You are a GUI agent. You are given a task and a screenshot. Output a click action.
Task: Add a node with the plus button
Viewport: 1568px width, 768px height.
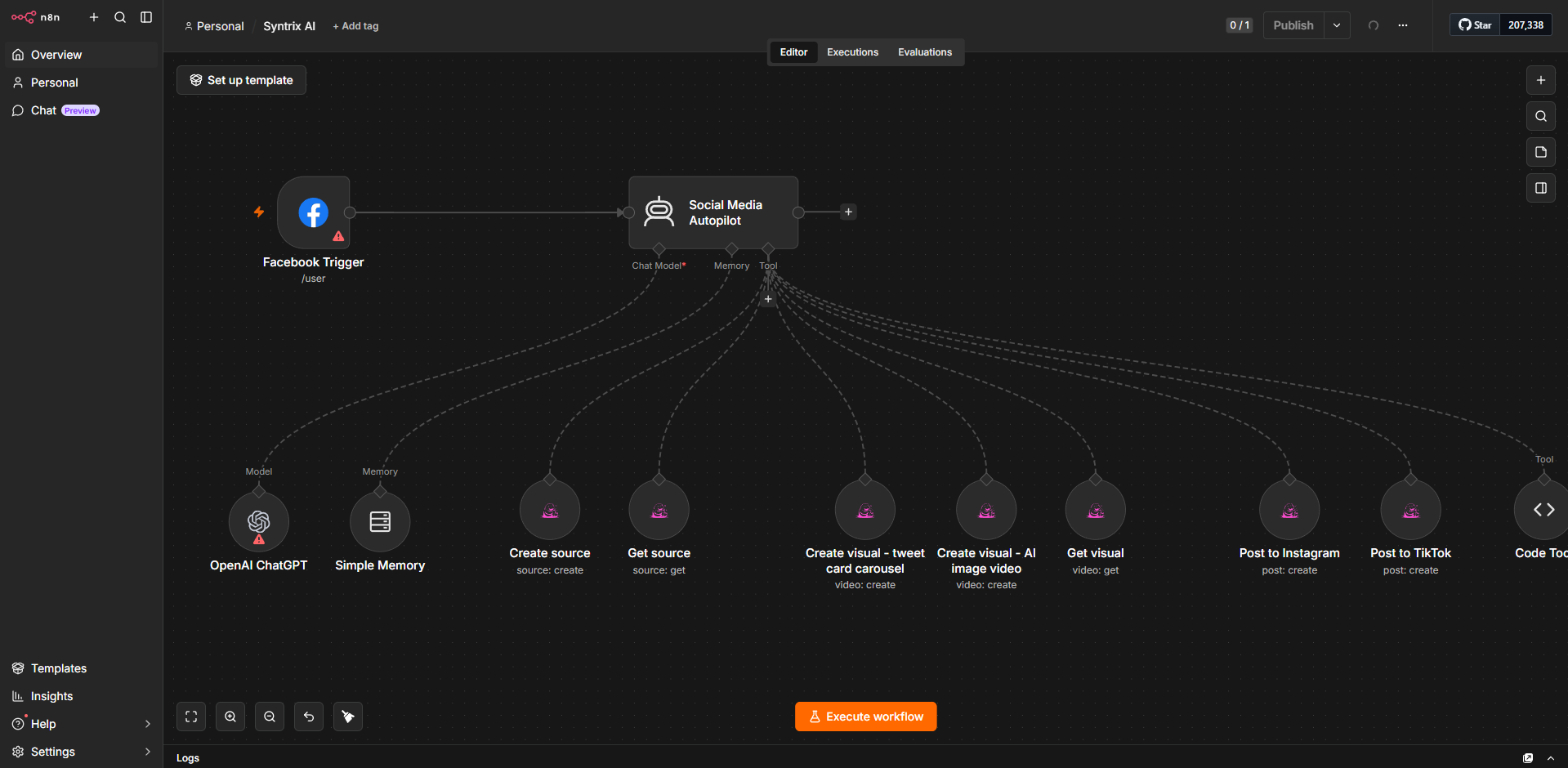pyautogui.click(x=1541, y=80)
